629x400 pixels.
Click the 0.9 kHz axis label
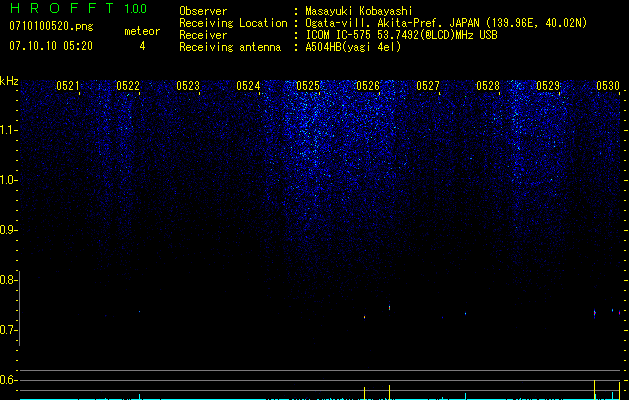coord(7,230)
